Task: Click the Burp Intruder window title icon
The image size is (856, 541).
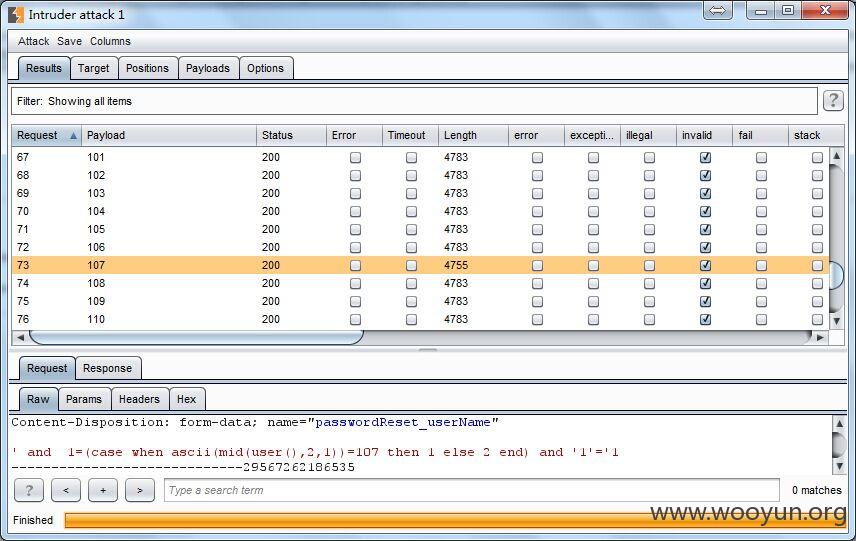Action: pos(16,15)
